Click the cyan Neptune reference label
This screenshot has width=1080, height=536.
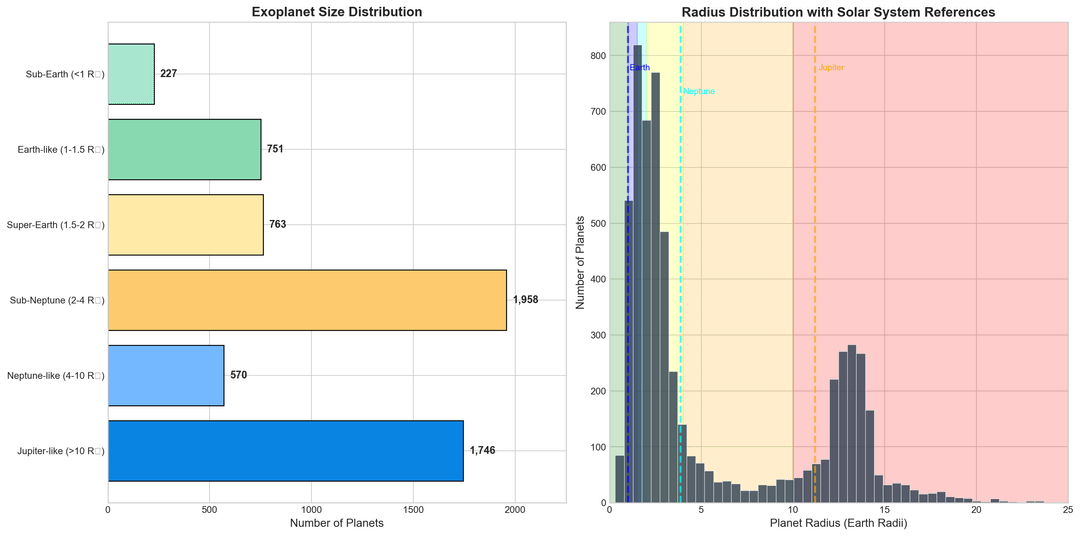699,92
